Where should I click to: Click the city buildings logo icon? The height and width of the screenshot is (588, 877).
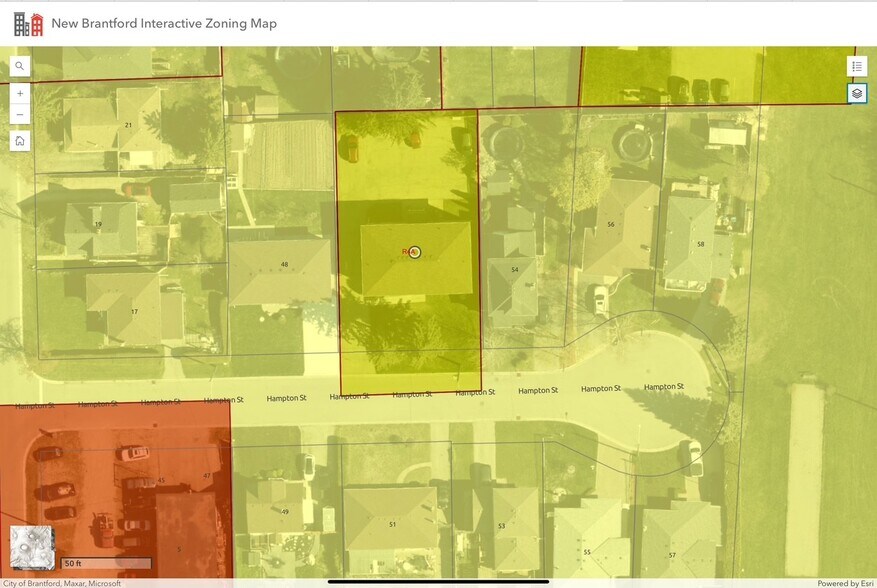pos(28,23)
